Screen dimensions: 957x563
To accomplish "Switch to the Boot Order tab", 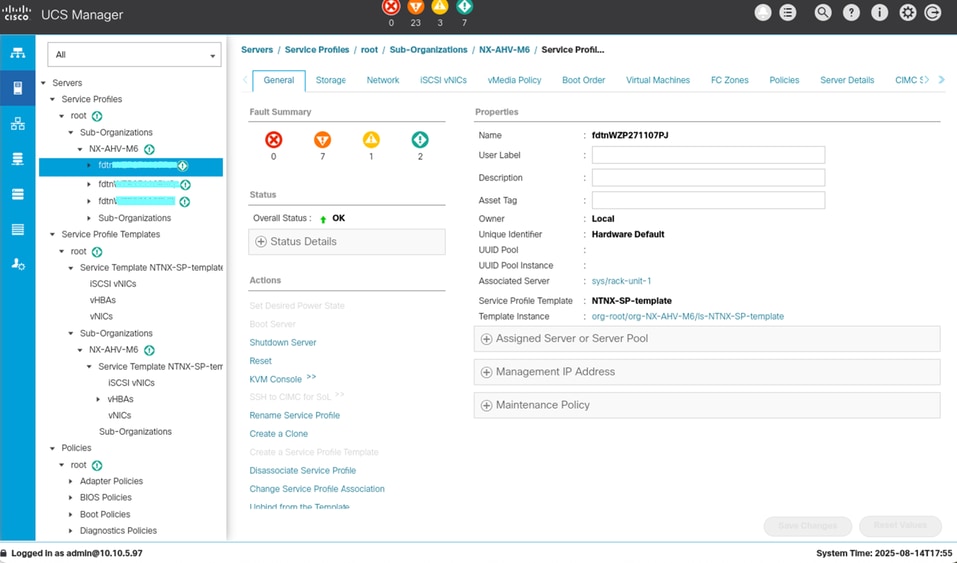I will click(x=583, y=80).
